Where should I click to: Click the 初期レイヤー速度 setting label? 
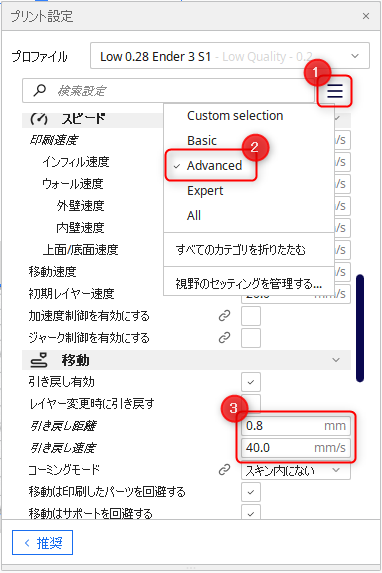tap(72, 293)
